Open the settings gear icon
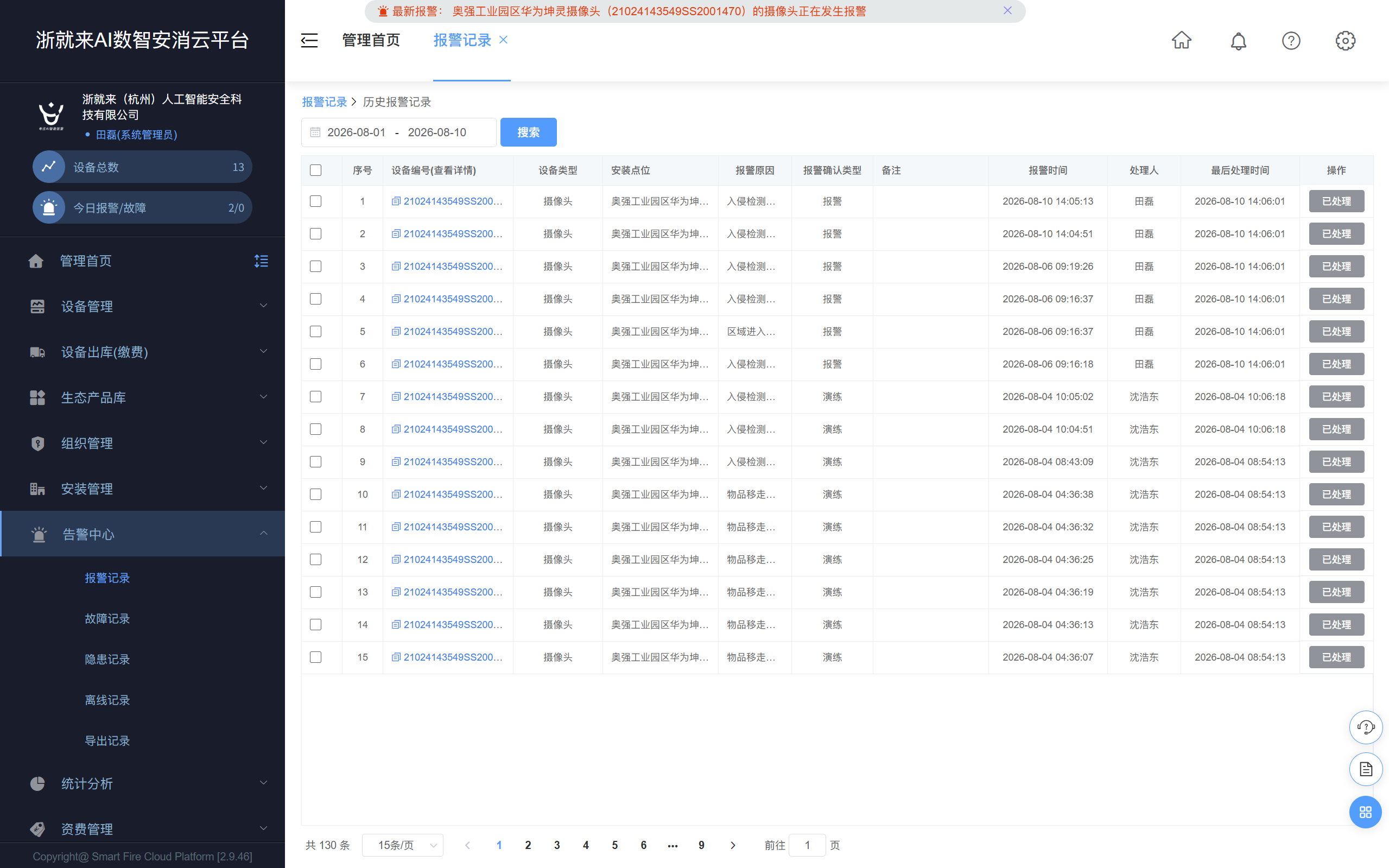 coord(1345,41)
